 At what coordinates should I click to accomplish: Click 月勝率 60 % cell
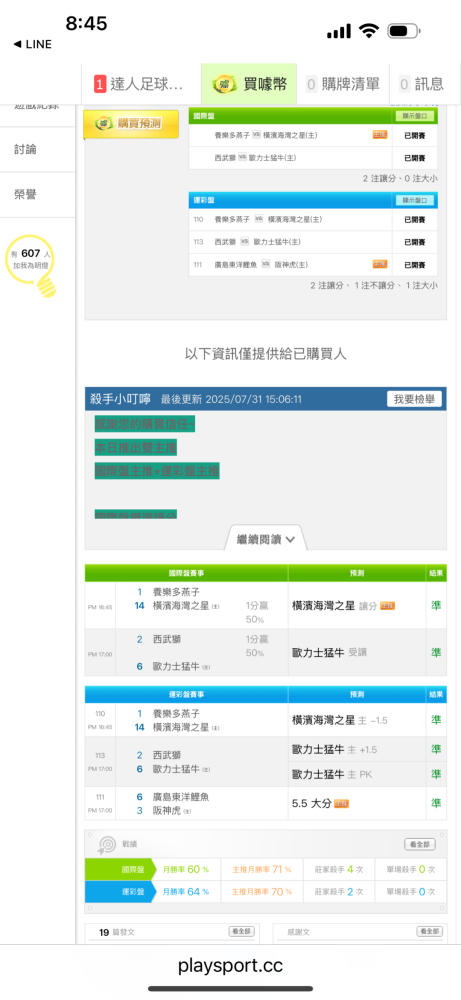(186, 869)
